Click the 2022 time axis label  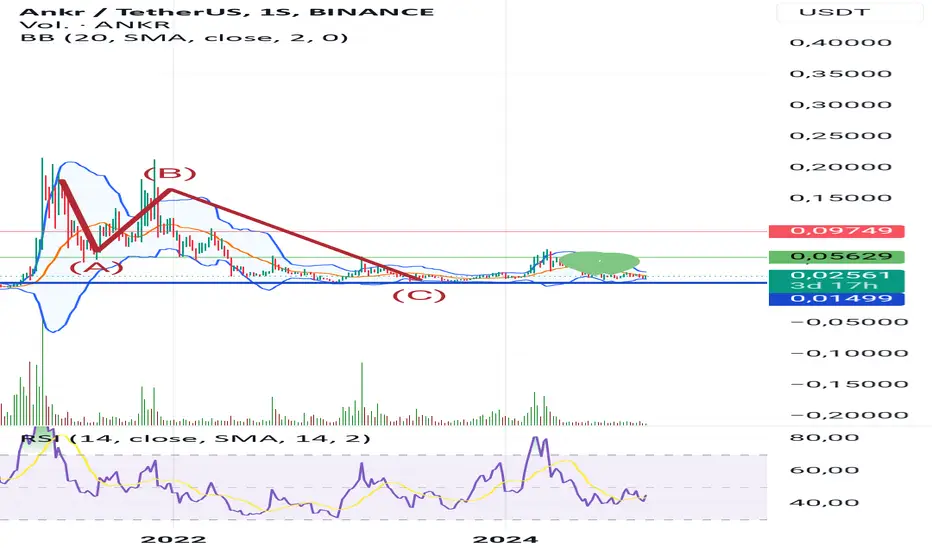(173, 539)
